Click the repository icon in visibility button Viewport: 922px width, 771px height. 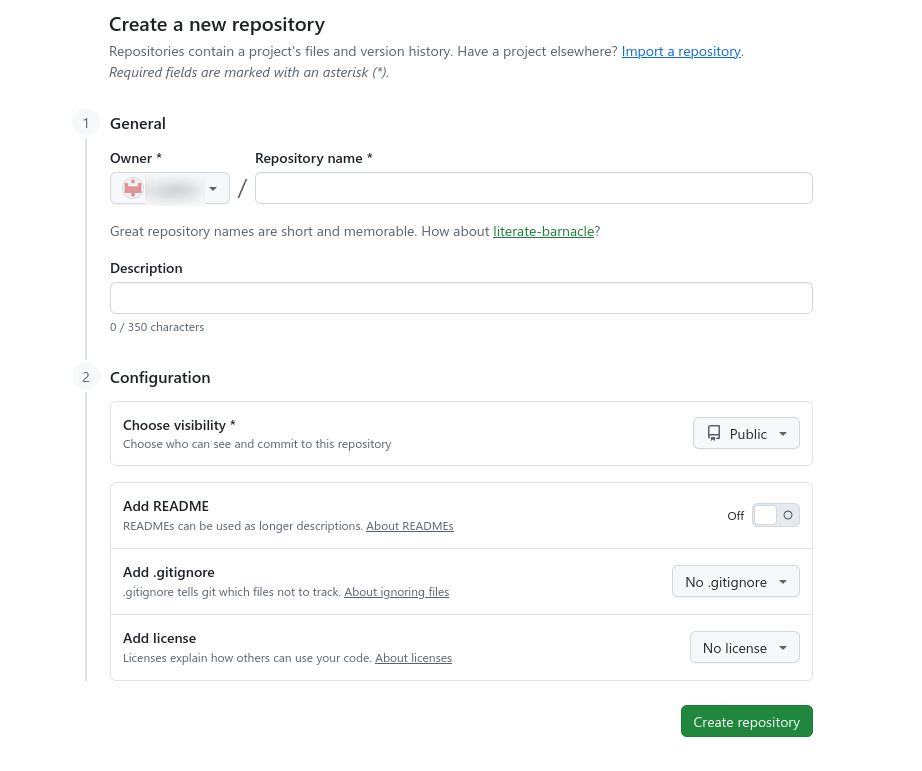click(714, 434)
